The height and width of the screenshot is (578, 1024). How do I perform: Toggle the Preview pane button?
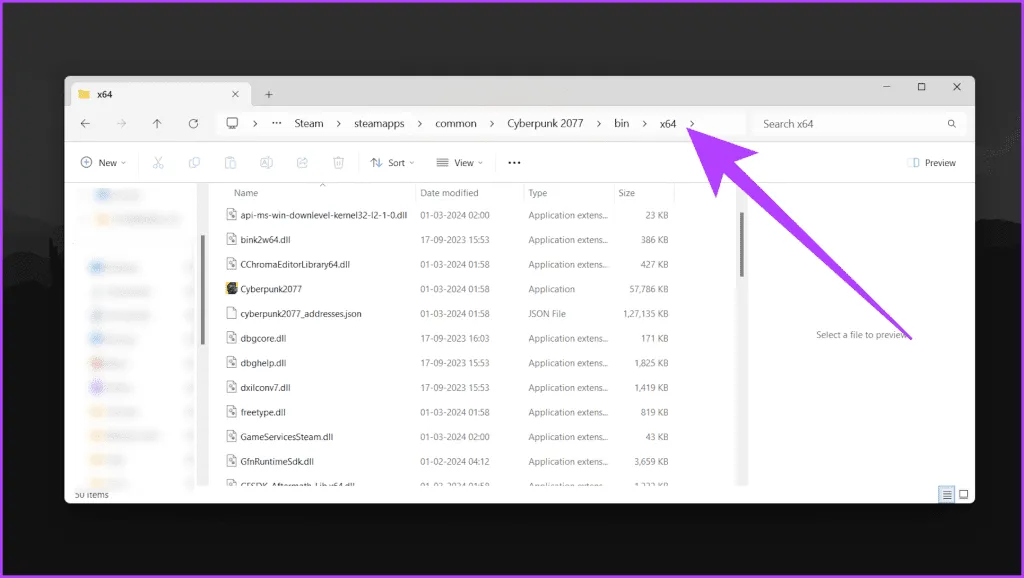(931, 163)
